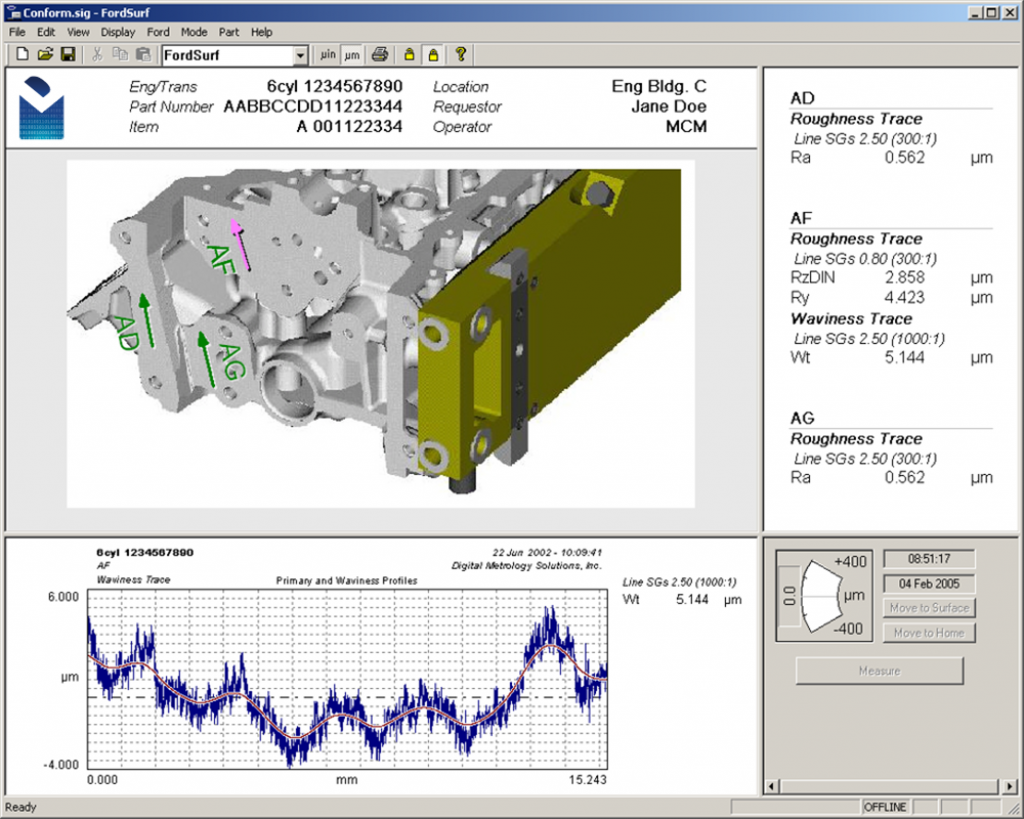Open the FordSurf template dropdown

302,55
